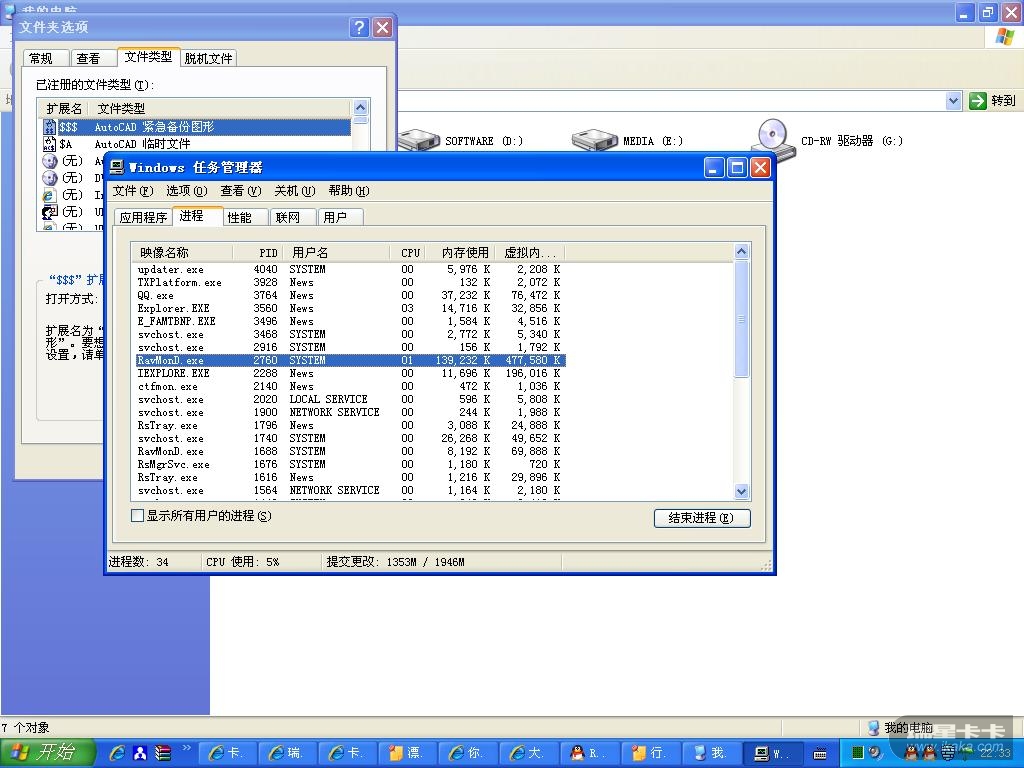Click the green 转到 (Go) arrow button
This screenshot has width=1024, height=768.
tap(978, 100)
